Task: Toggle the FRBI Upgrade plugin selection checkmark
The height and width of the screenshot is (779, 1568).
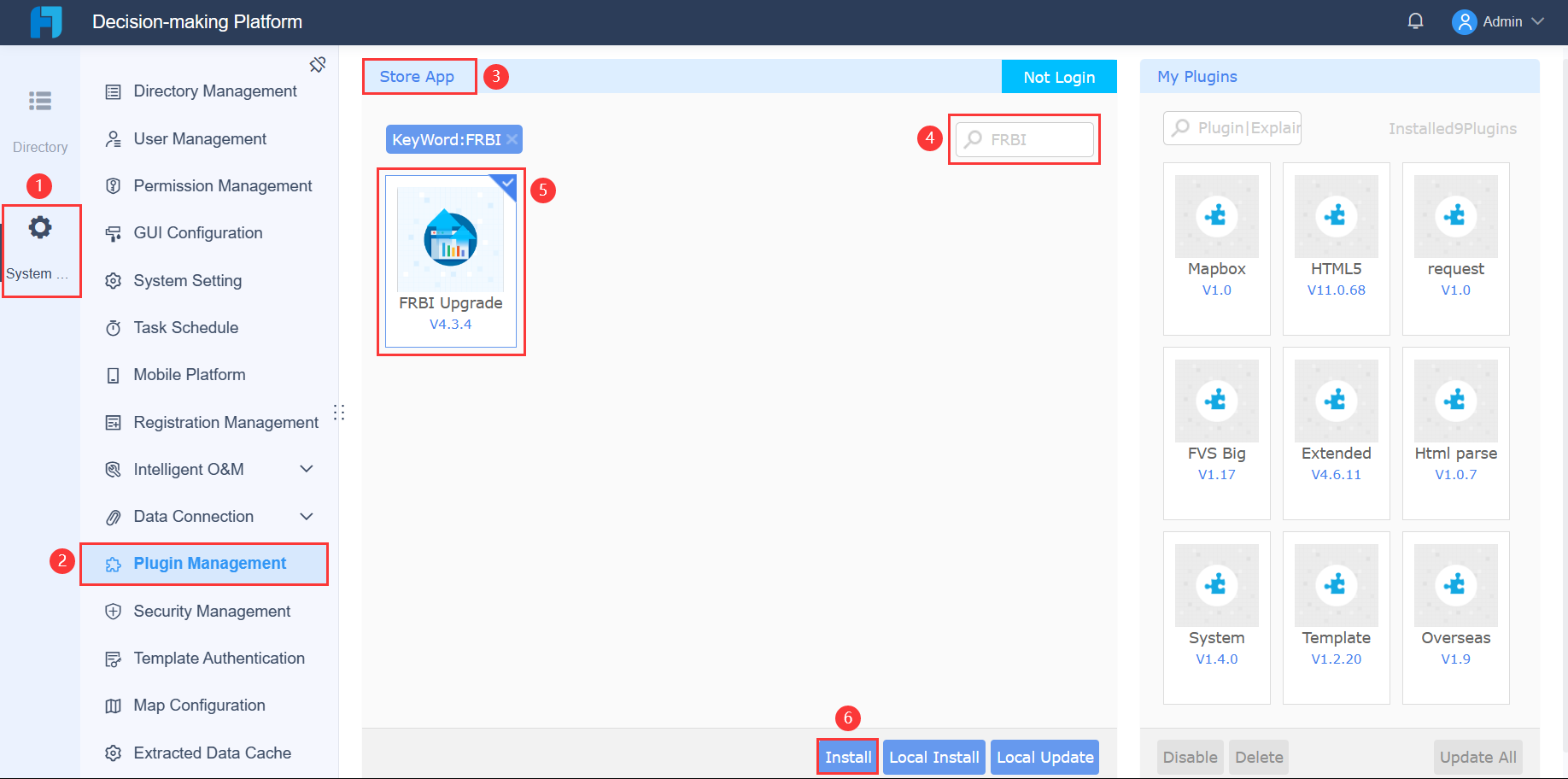Action: coord(506,184)
